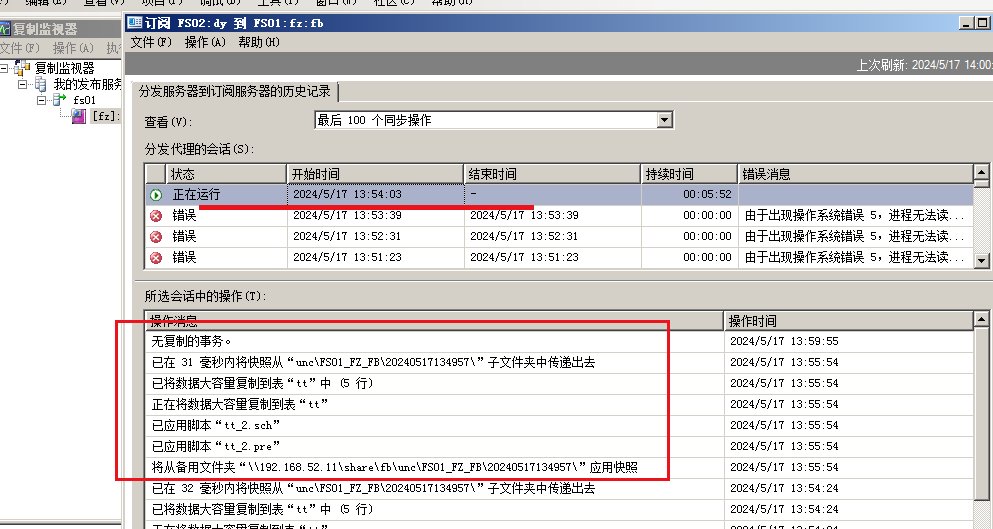The height and width of the screenshot is (529, 993).
Task: Click the 复制监视器 window title icon
Action: click(x=5, y=29)
